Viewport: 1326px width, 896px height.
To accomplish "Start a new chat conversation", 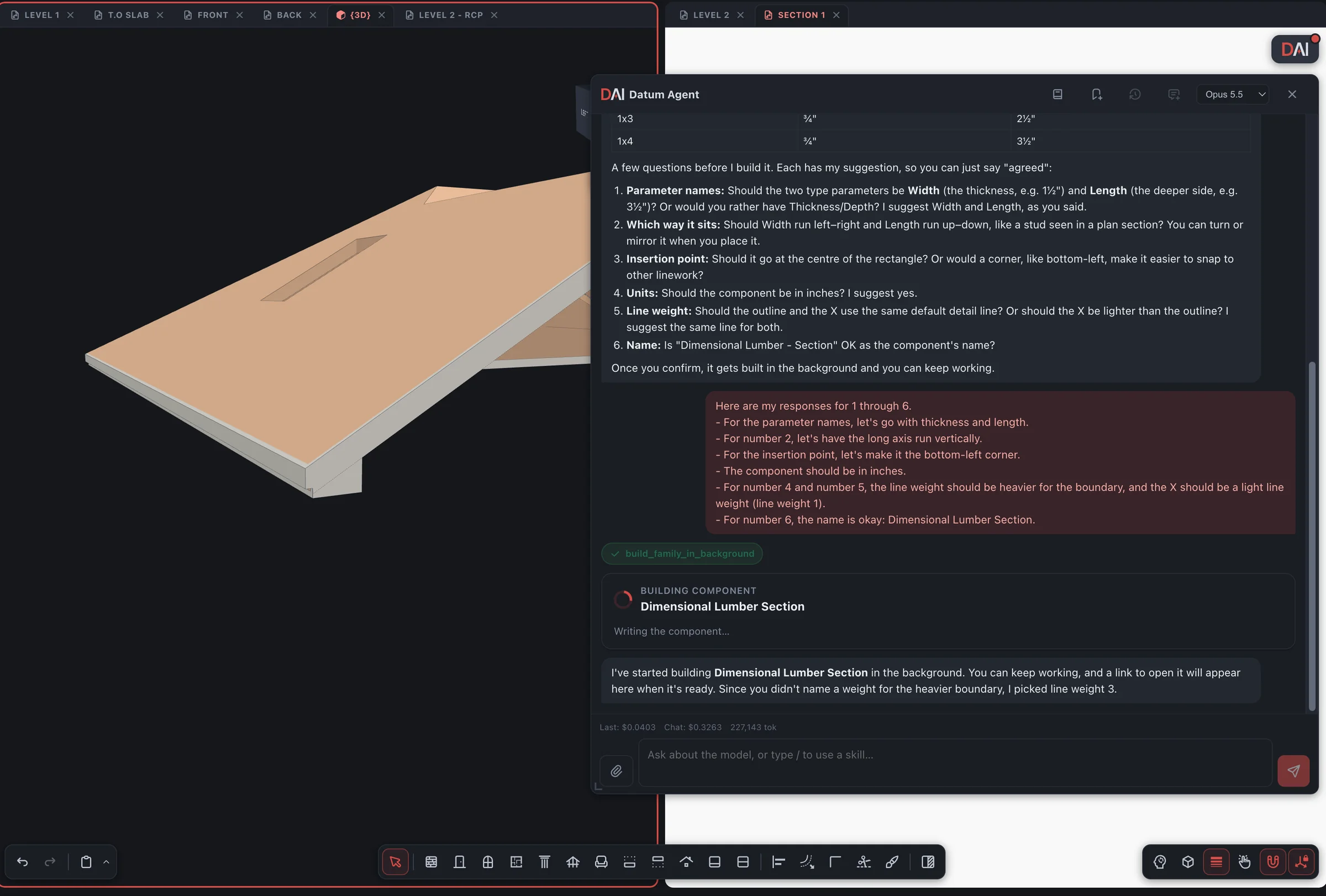I will [x=1174, y=94].
